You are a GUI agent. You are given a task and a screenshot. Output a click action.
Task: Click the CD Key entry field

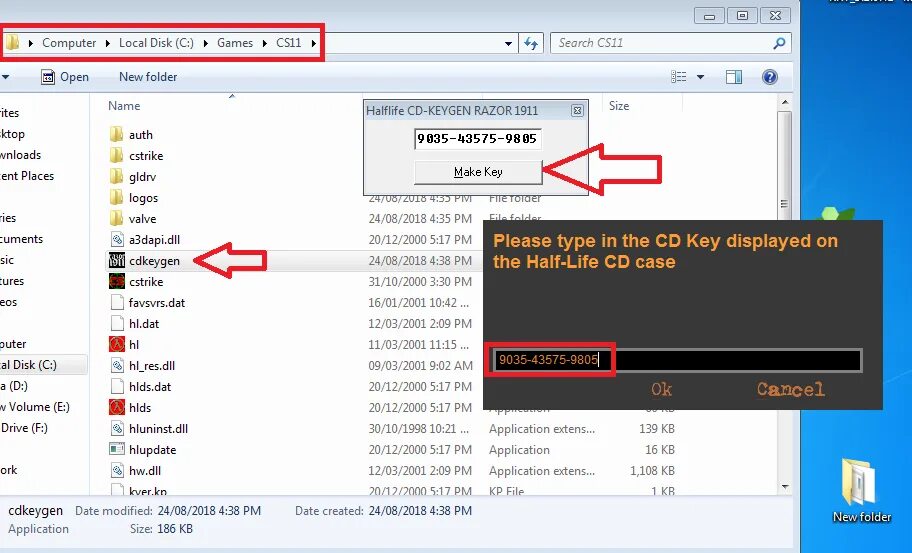[676, 361]
